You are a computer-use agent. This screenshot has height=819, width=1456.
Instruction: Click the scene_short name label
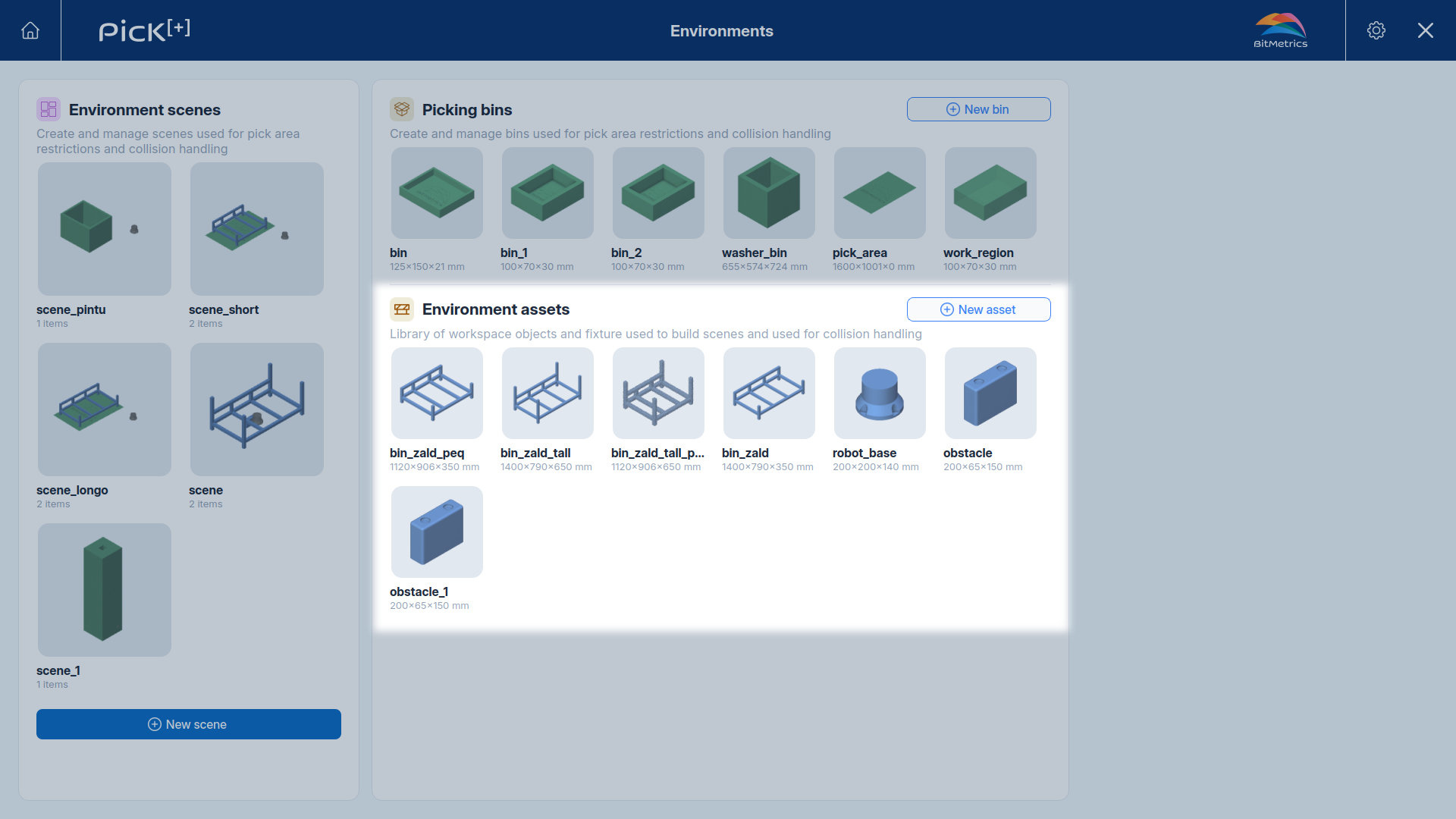(x=224, y=309)
